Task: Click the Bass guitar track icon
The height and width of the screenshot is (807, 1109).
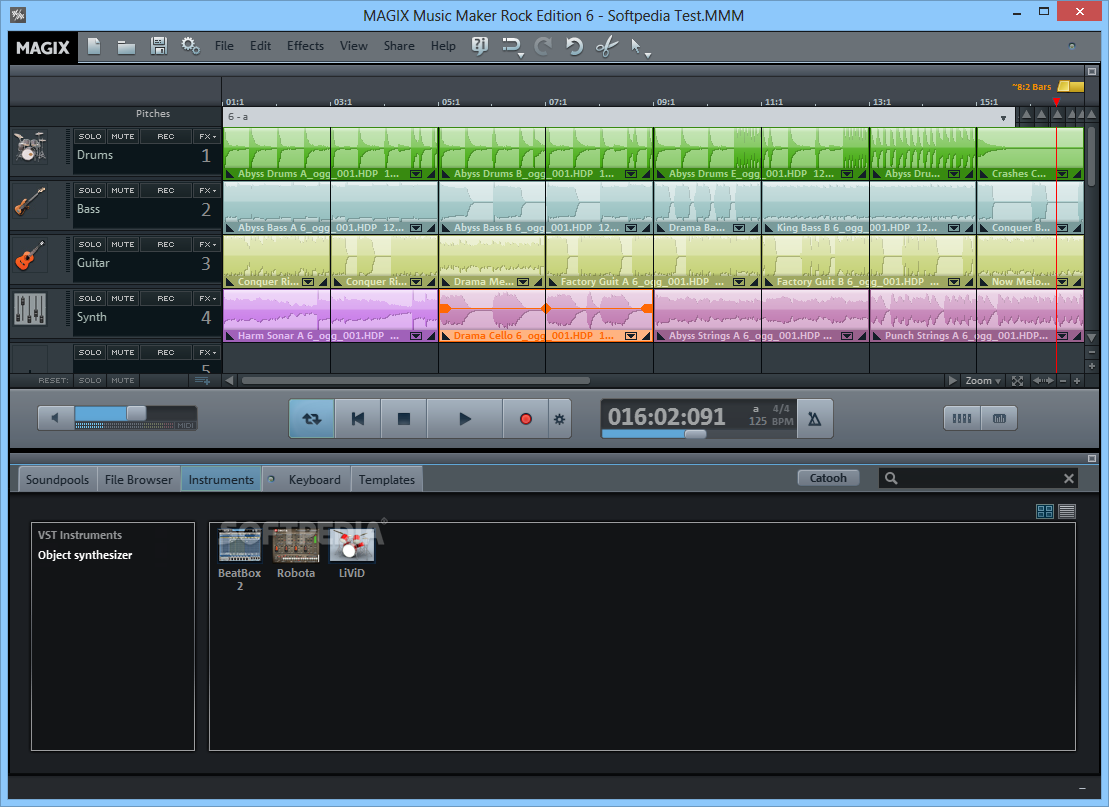Action: point(30,202)
